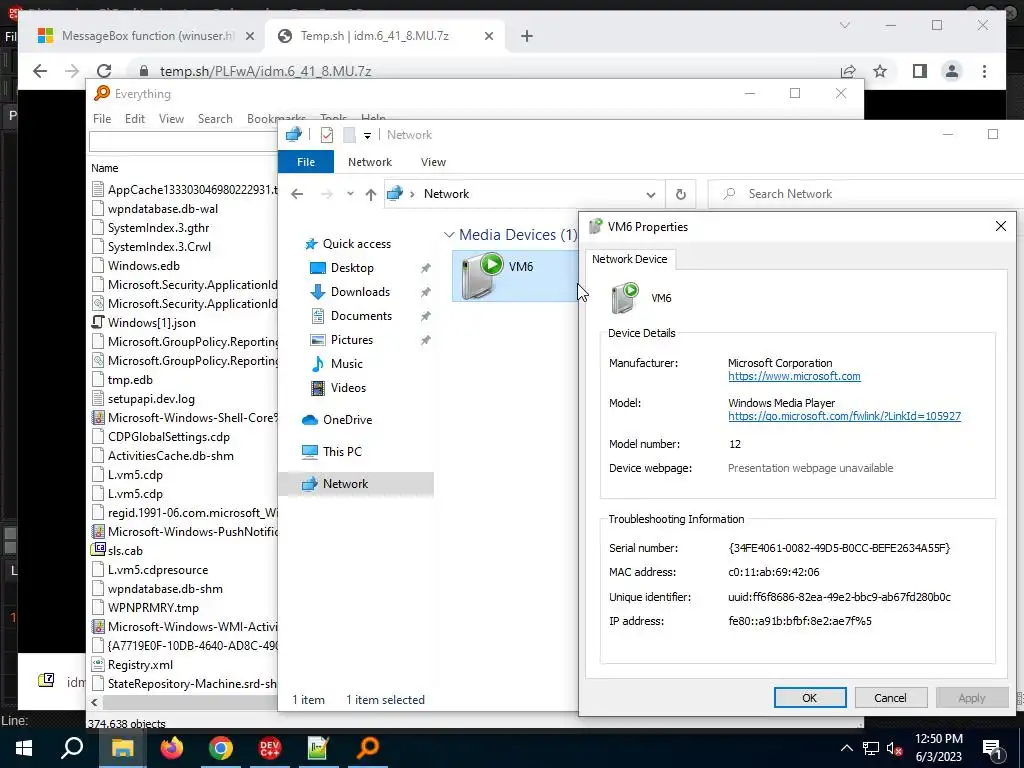Viewport: 1024px width, 768px height.
Task: Open Documents in navigation pane
Action: coord(361,316)
